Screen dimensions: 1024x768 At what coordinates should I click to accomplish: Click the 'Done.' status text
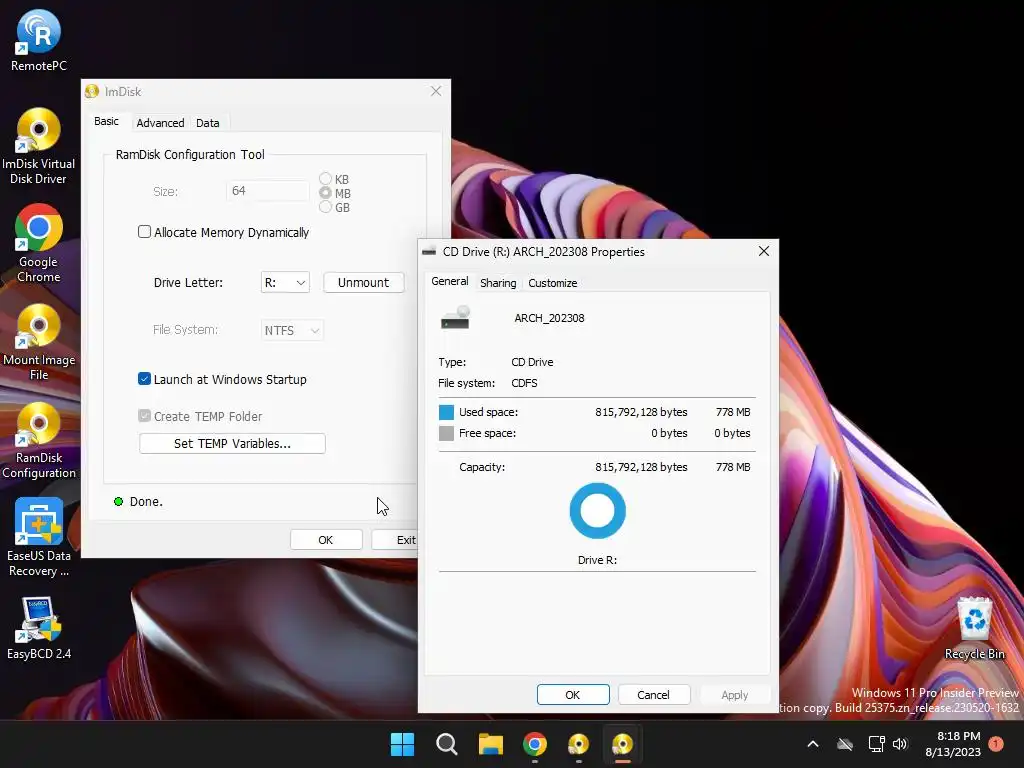(x=146, y=502)
